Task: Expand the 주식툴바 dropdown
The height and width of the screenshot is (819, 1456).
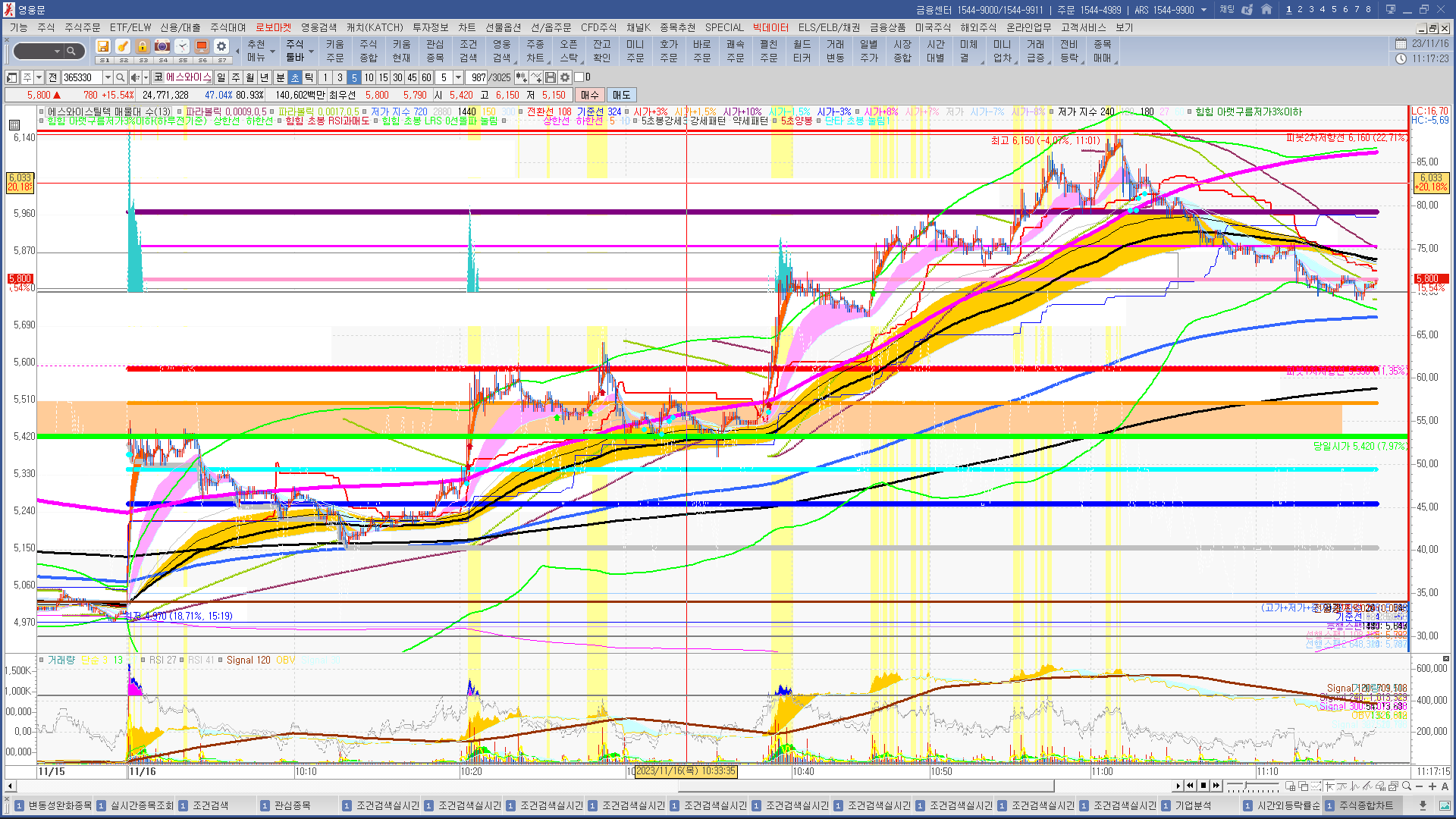Action: (312, 52)
